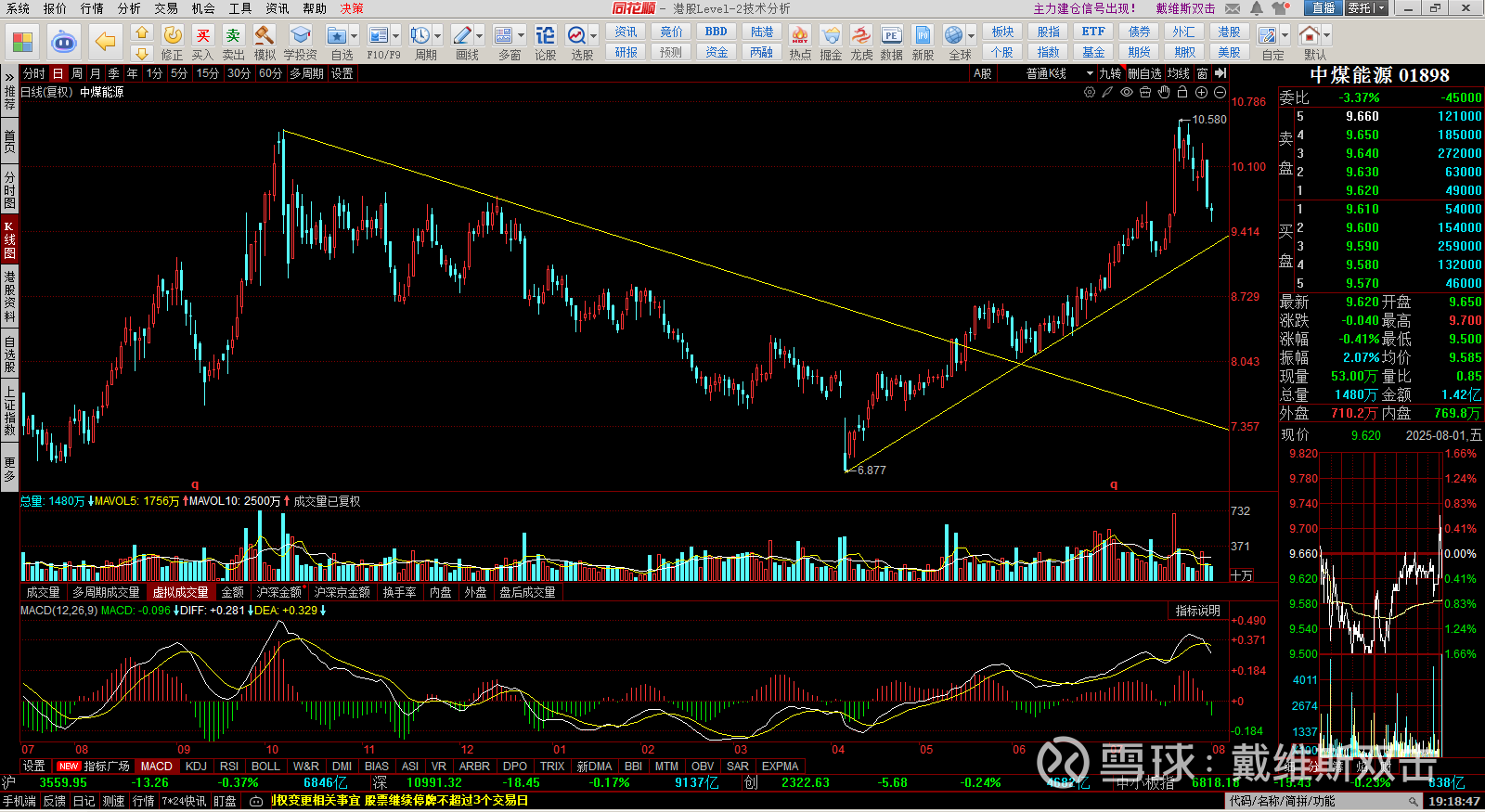Click the 研报 research reports button
Image resolution: width=1485 pixels, height=812 pixels.
(x=626, y=52)
